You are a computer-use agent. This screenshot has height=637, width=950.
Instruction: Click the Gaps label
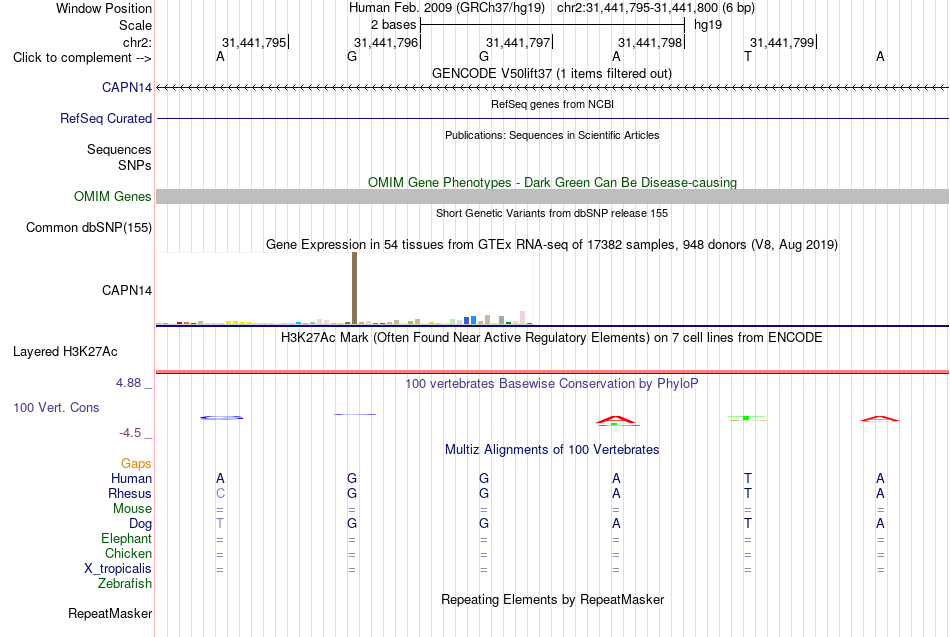point(136,464)
